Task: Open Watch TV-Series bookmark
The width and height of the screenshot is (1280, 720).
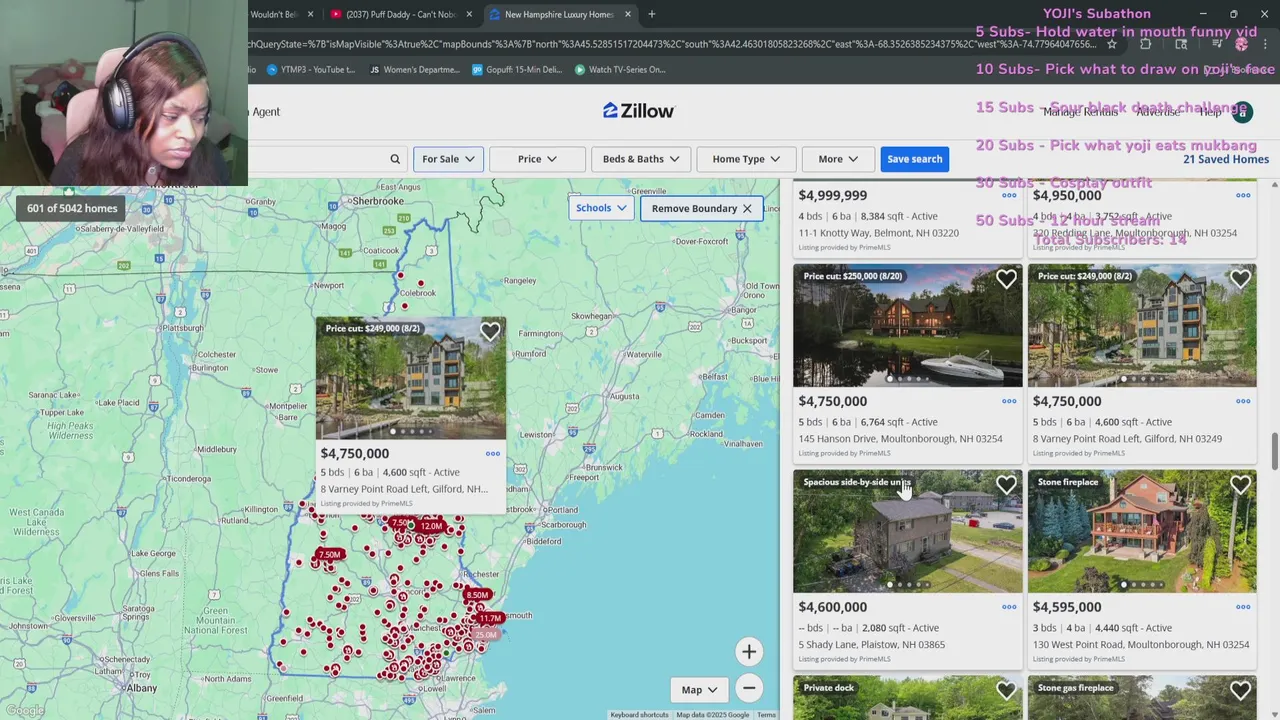Action: tap(620, 70)
